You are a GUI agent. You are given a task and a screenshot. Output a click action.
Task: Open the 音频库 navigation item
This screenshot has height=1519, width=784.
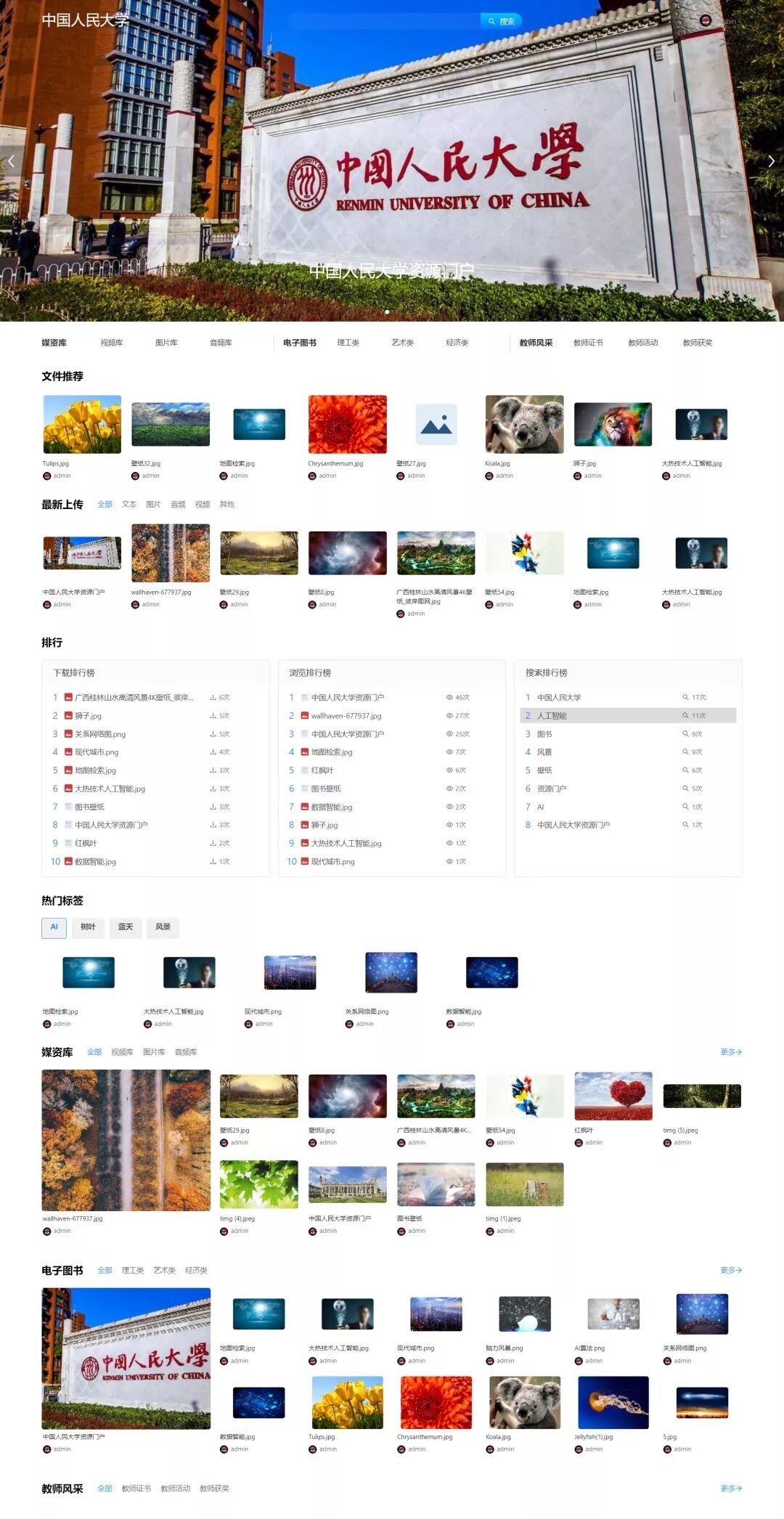click(x=221, y=343)
